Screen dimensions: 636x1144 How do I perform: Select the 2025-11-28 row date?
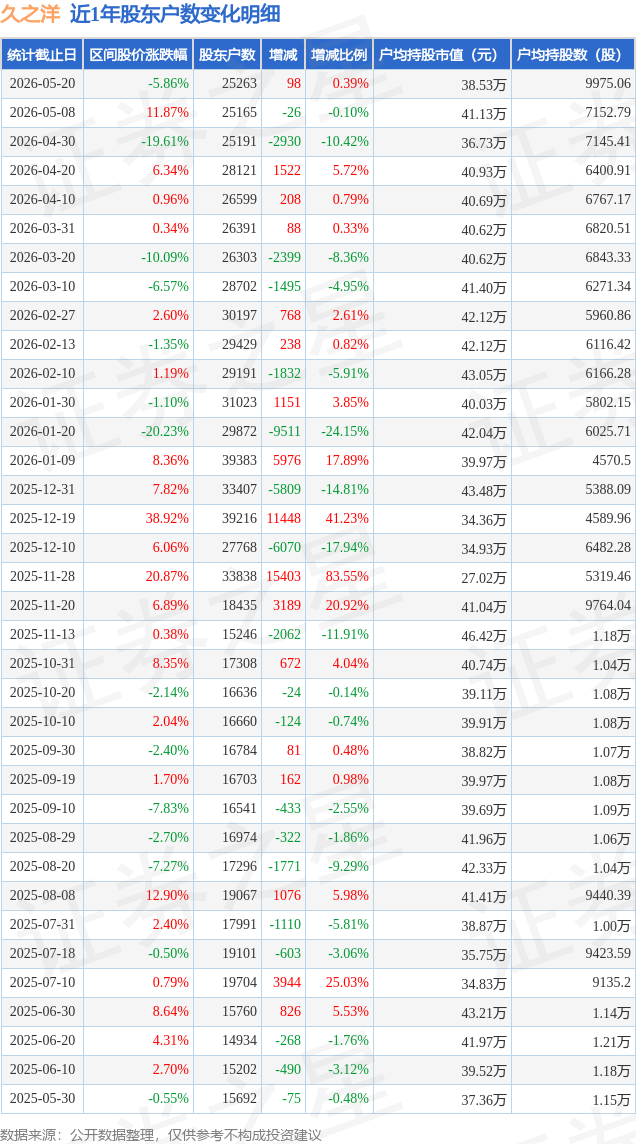[x=42, y=576]
